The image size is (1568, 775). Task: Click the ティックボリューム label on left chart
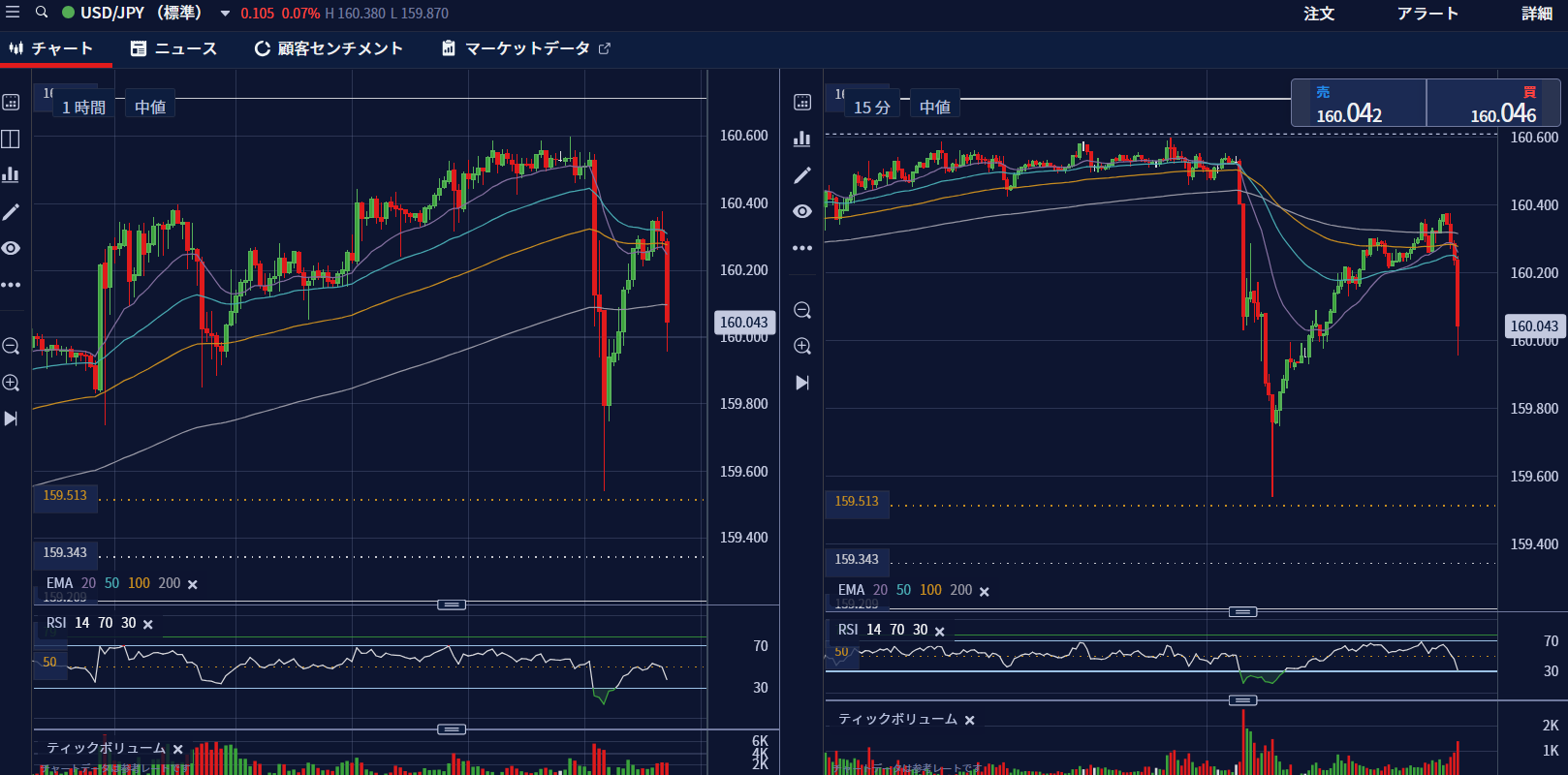click(x=106, y=748)
